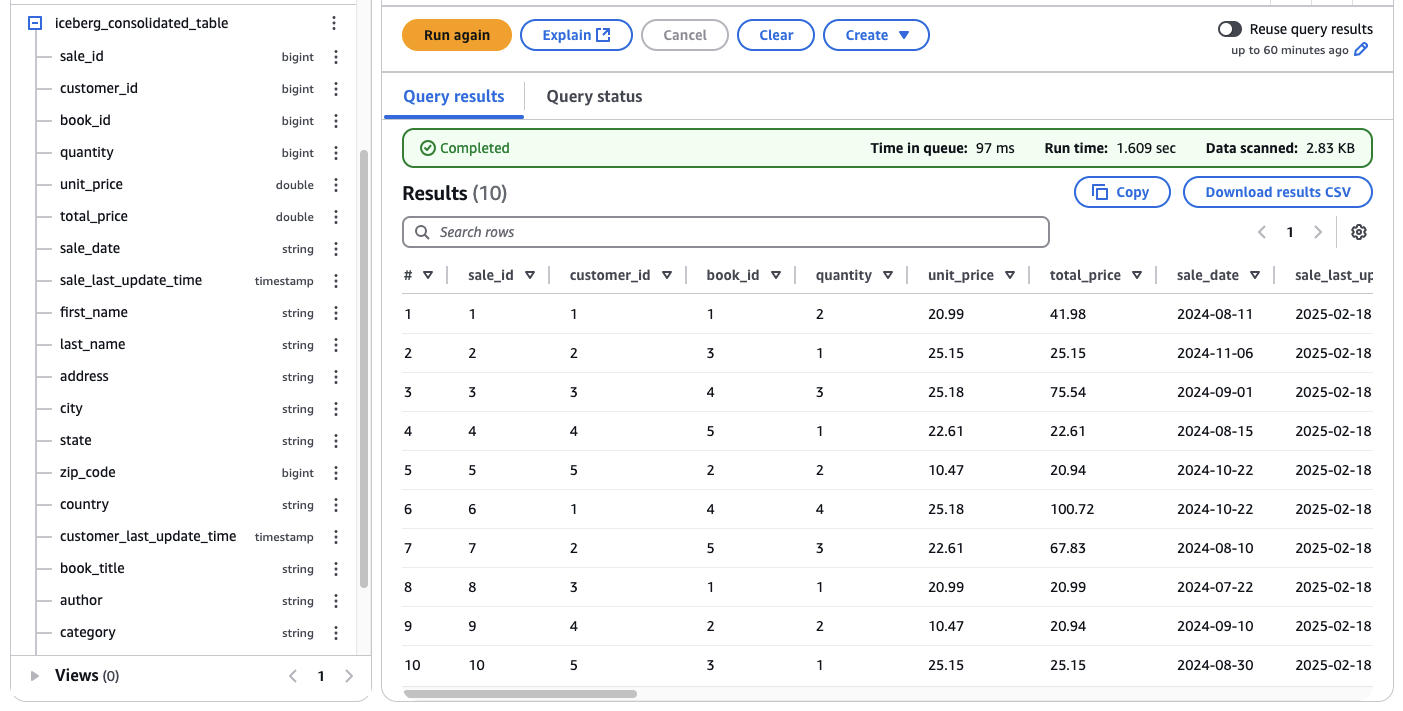
Task: Sort results by the customer_id column
Action: pyautogui.click(x=666, y=275)
